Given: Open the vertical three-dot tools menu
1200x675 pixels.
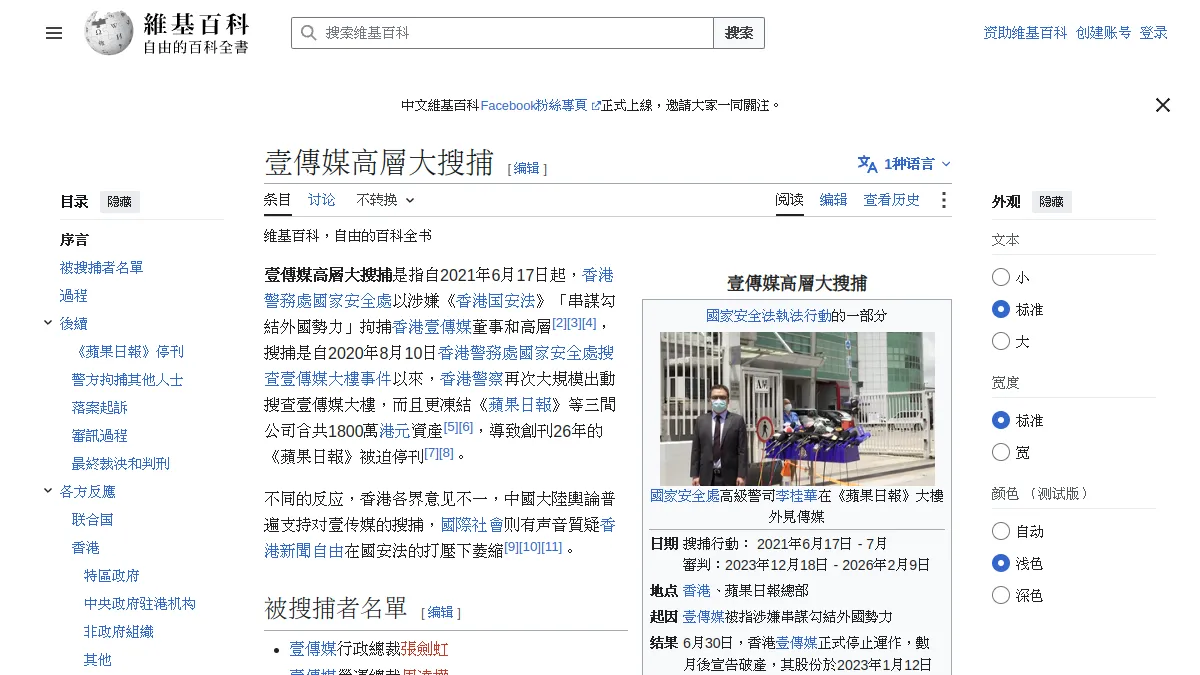Looking at the screenshot, I should pyautogui.click(x=943, y=200).
